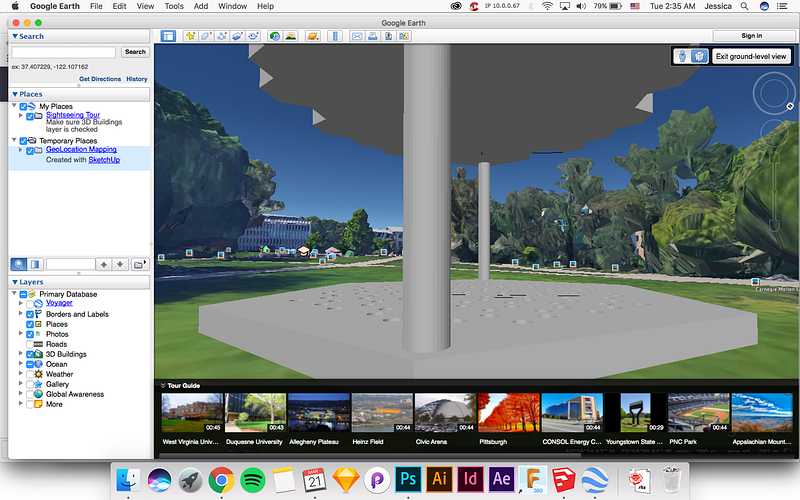Screen dimensions: 800x500
Task: Click the print icon in toolbar
Action: pyautogui.click(x=373, y=36)
